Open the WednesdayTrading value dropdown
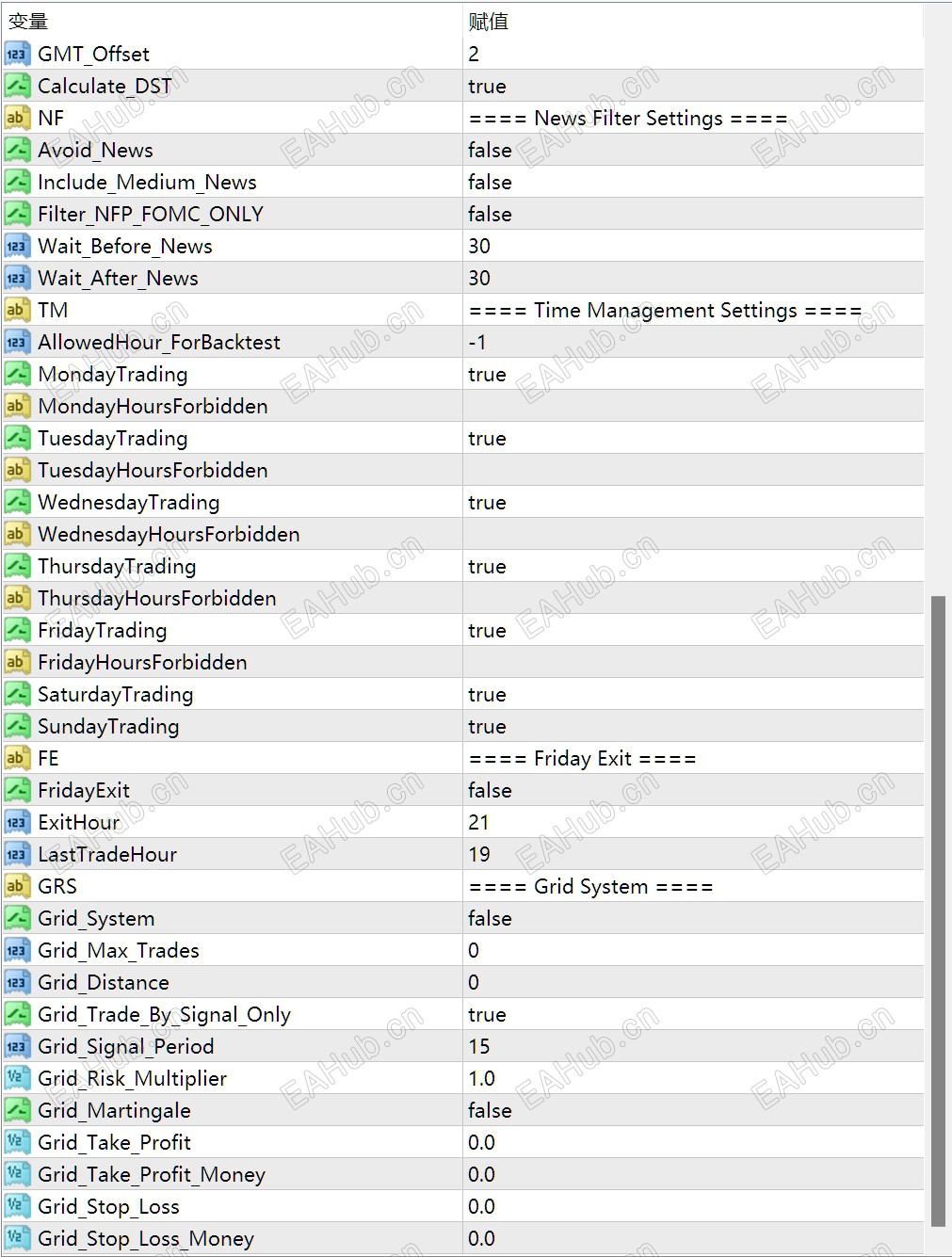 pyautogui.click(x=693, y=502)
